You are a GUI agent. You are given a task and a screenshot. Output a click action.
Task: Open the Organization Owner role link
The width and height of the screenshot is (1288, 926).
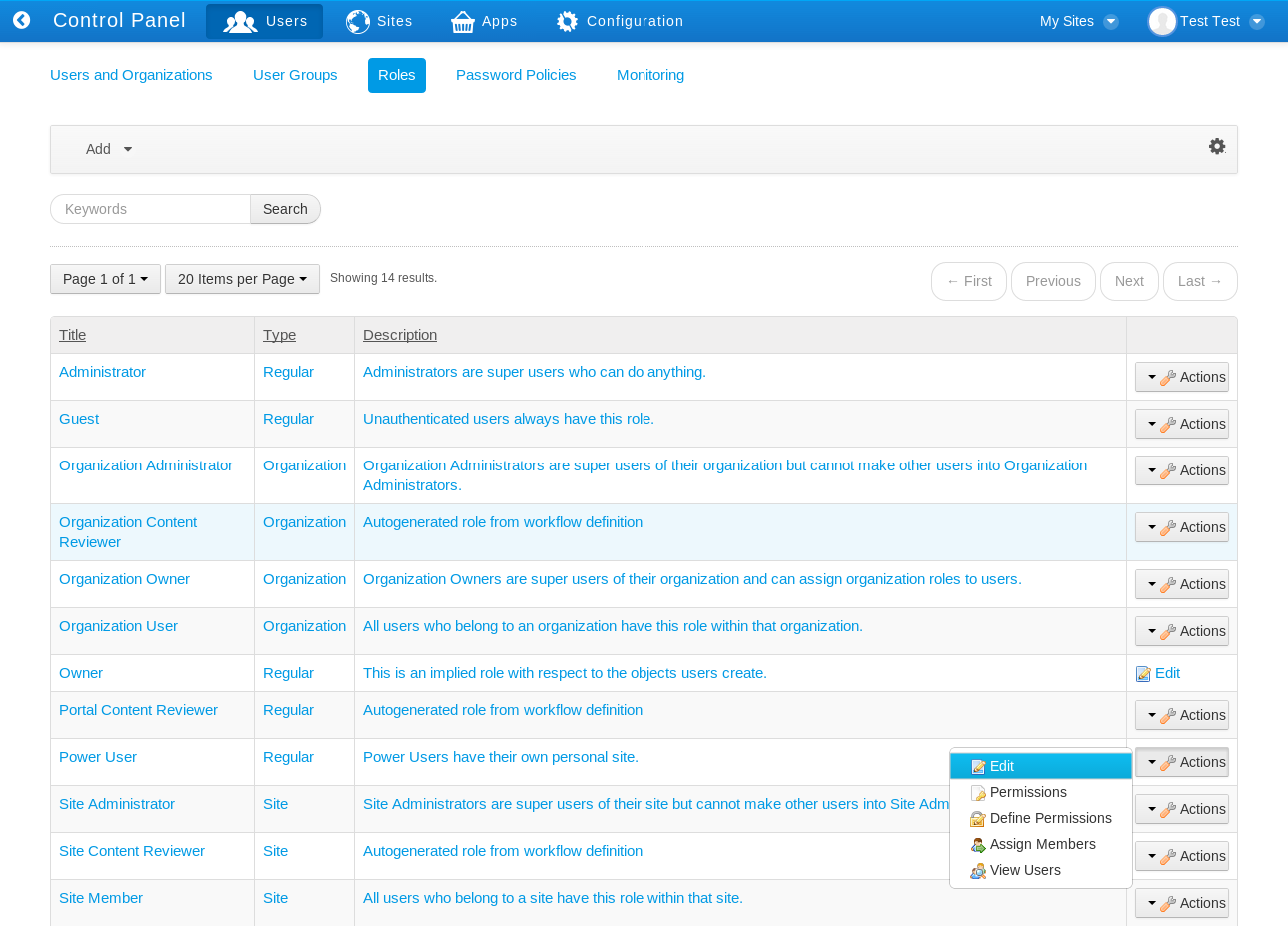(x=124, y=579)
